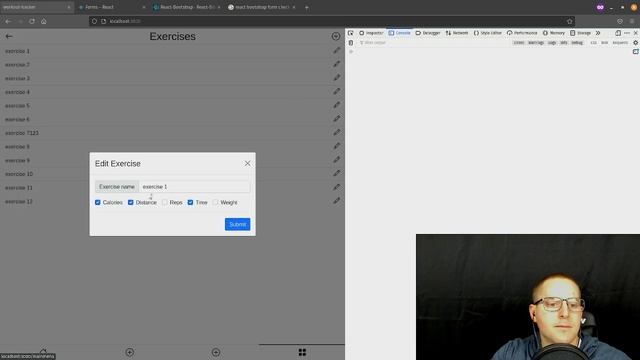Toggle the Errors console filter
Screen dimensions: 640x360
pyautogui.click(x=518, y=43)
